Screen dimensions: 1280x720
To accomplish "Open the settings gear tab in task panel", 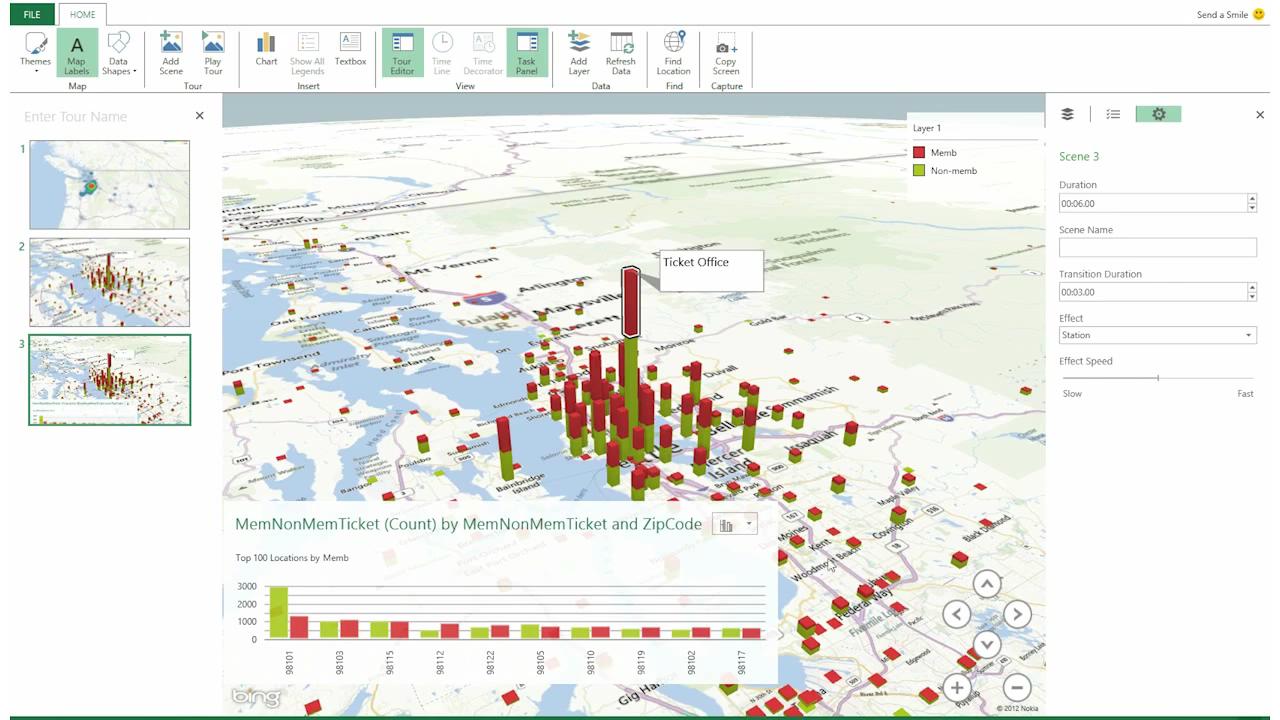I will tap(1158, 114).
